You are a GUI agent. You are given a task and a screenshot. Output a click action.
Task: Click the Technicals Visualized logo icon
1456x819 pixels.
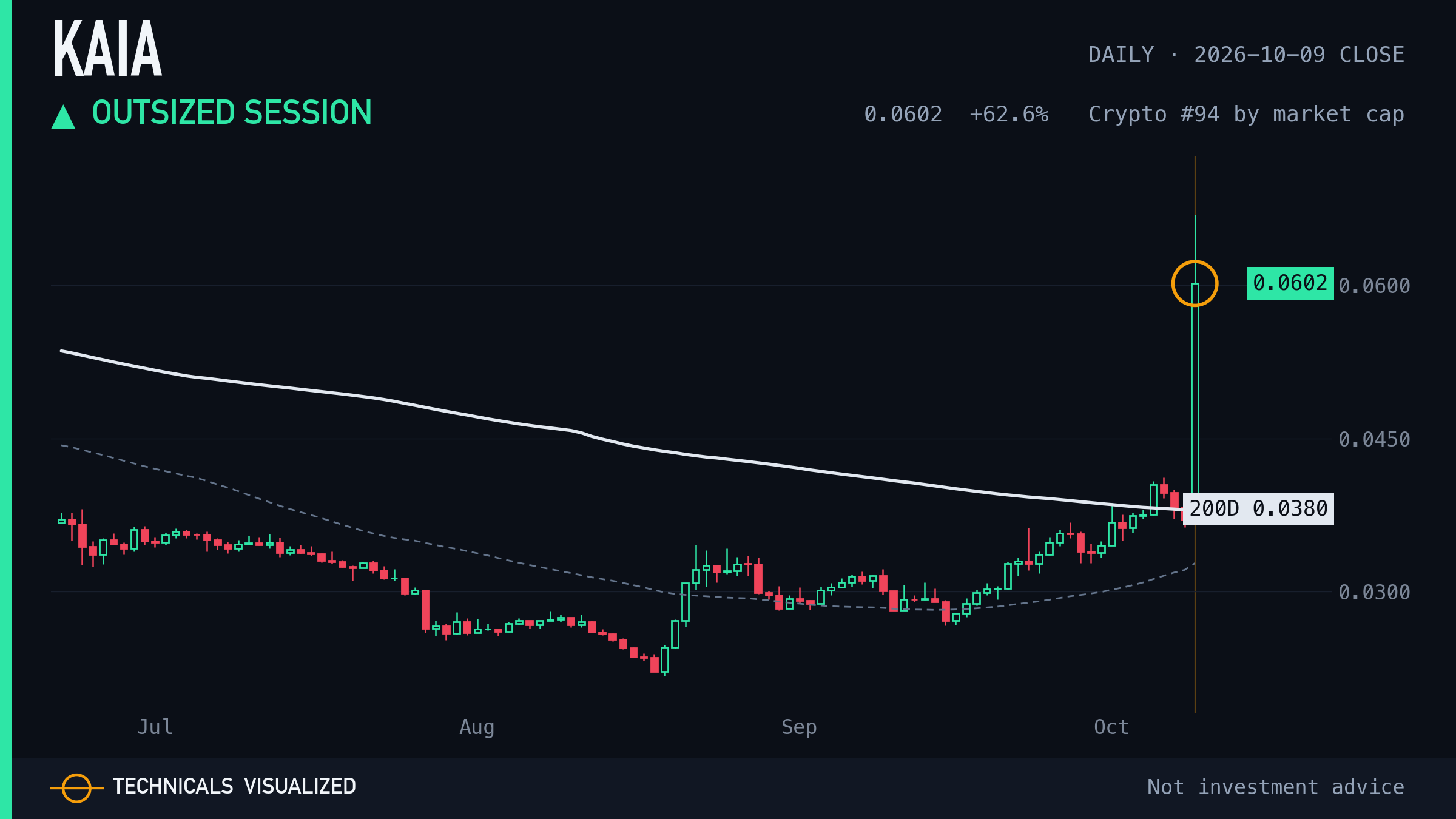76,788
